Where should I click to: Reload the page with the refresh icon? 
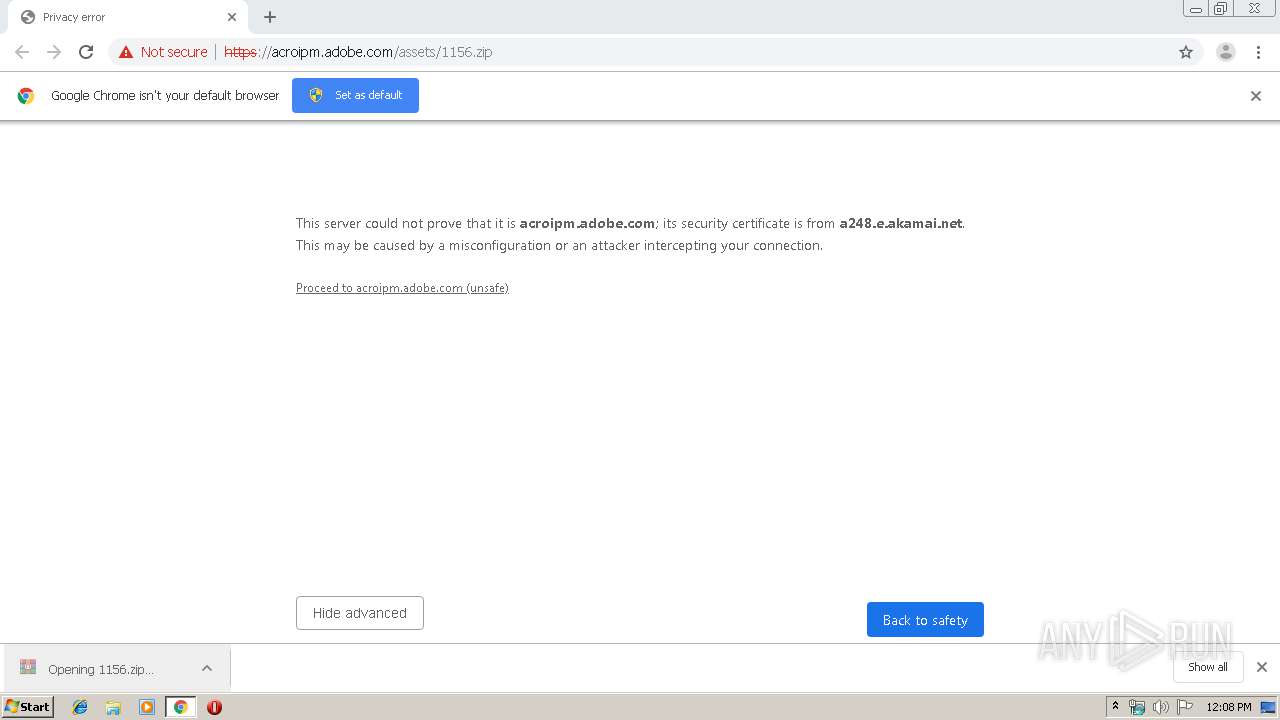(86, 52)
